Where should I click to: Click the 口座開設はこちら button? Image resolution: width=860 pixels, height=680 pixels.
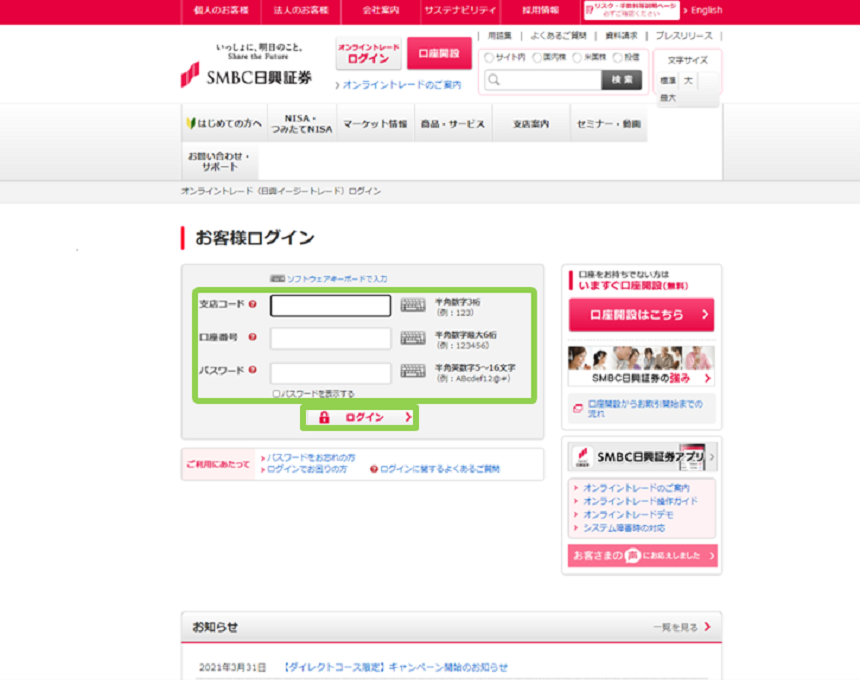(641, 314)
